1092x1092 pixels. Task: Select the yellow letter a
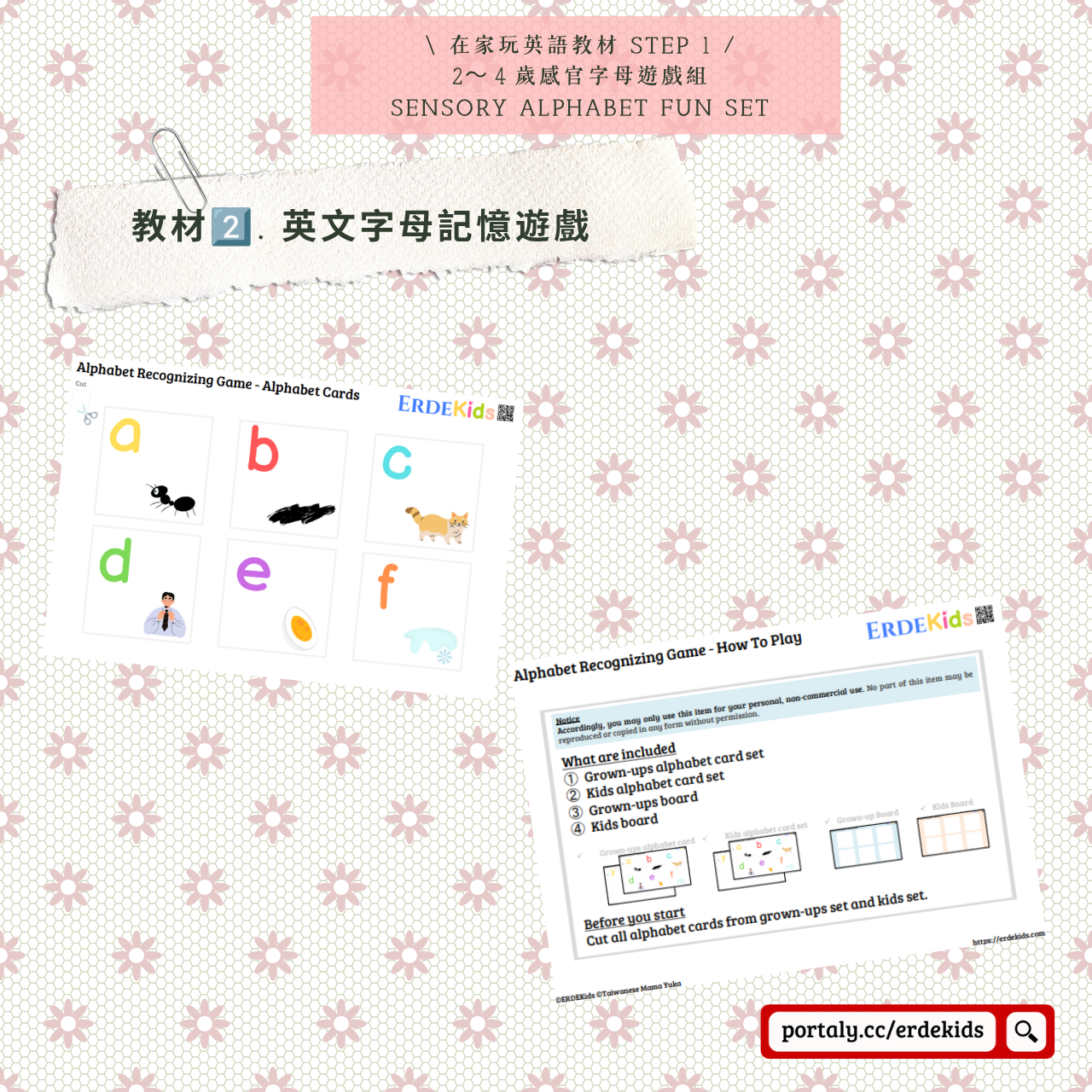pyautogui.click(x=125, y=434)
